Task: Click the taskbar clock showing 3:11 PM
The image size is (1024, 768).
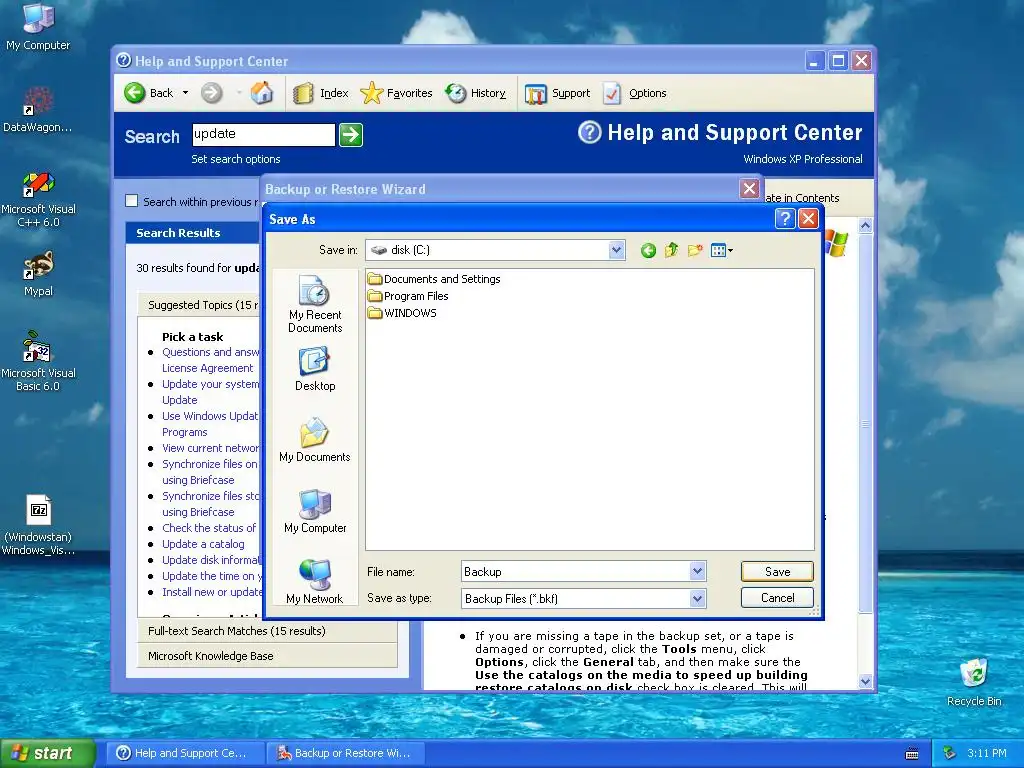Action: (x=986, y=753)
